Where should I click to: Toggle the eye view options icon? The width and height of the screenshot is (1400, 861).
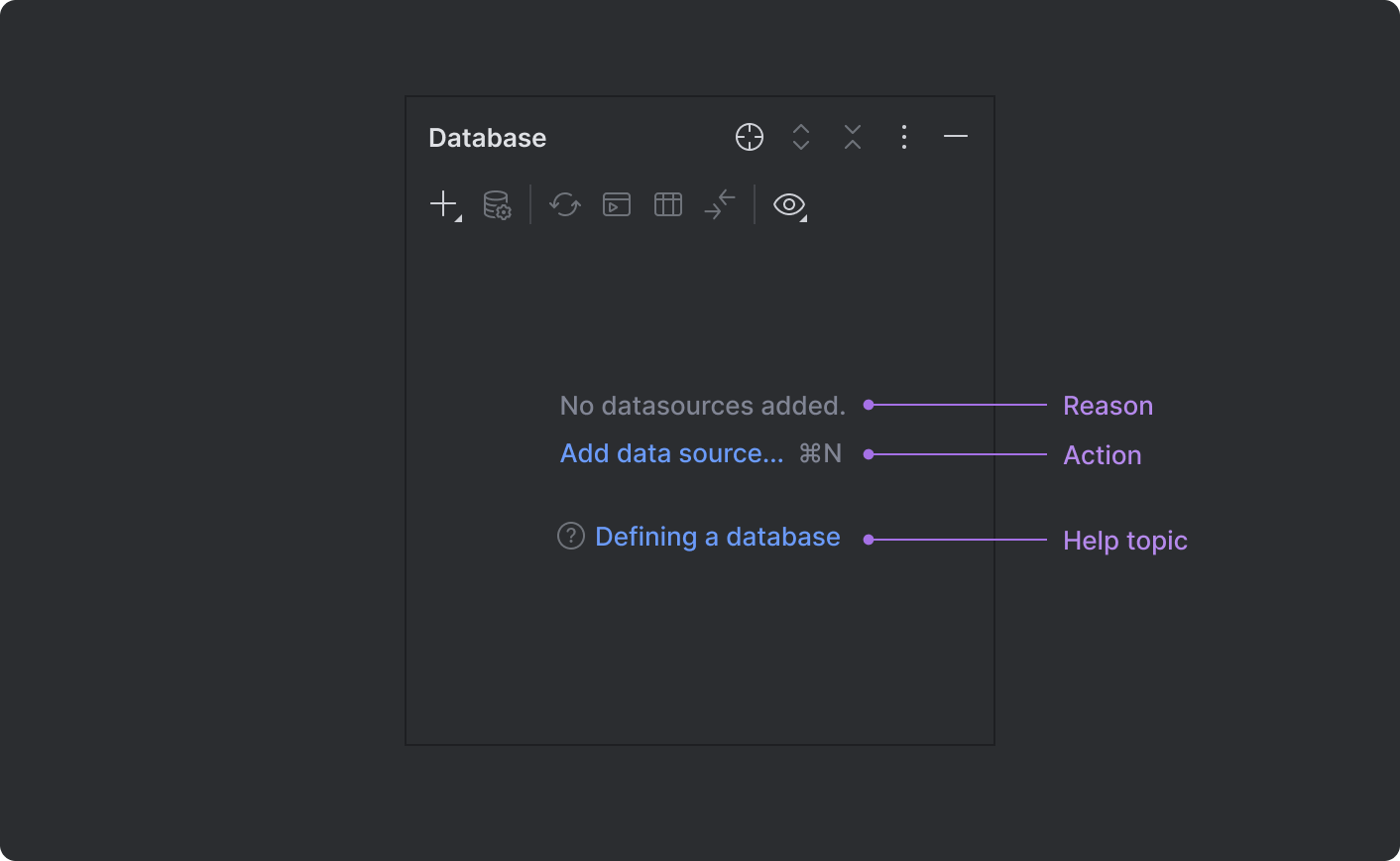point(789,205)
